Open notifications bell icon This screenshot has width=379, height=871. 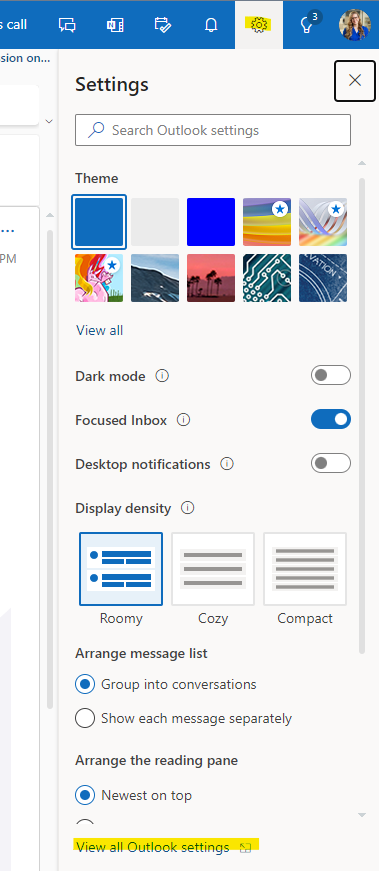[x=211, y=25]
